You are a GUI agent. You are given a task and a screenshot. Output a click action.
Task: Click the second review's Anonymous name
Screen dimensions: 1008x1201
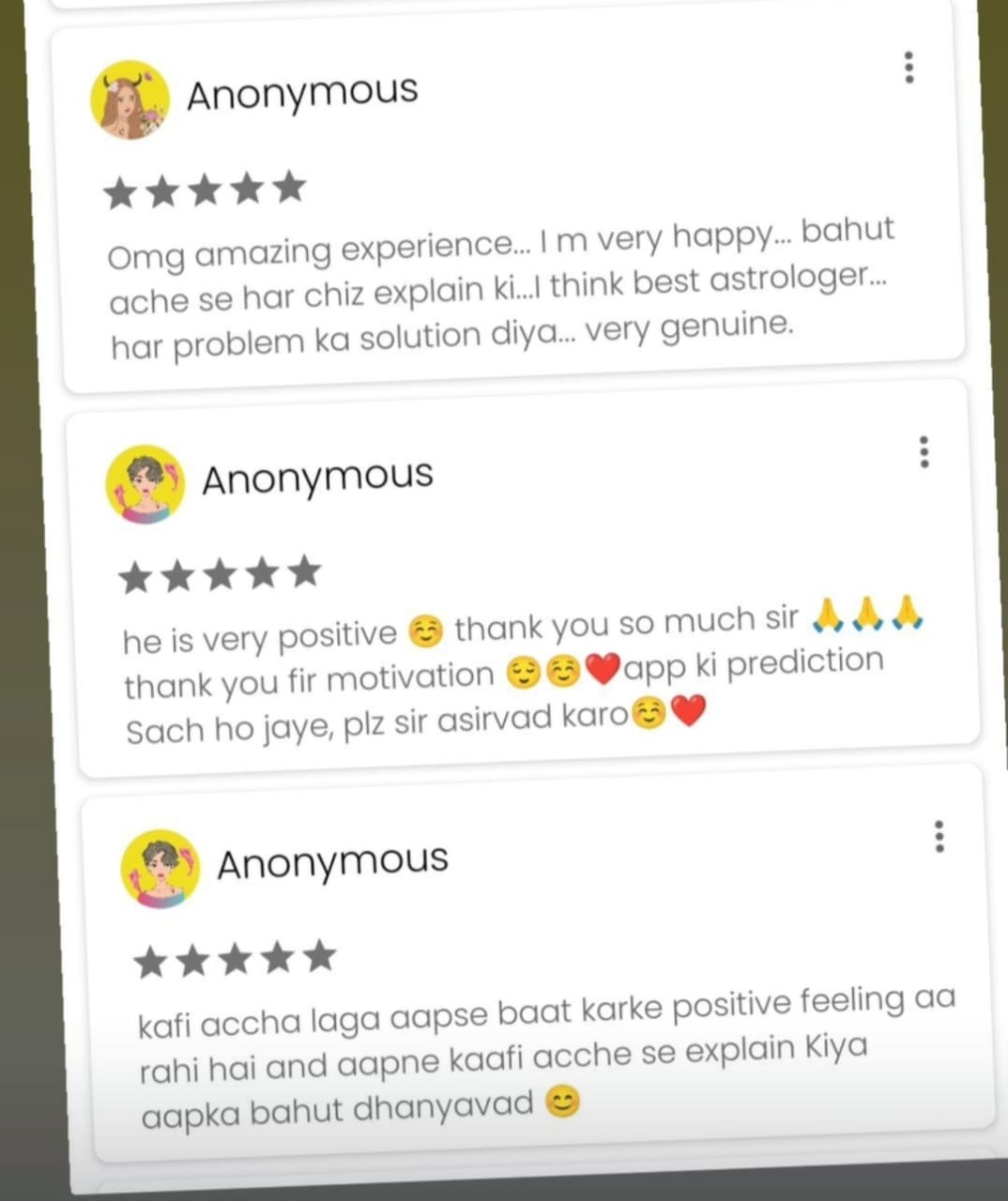point(317,478)
